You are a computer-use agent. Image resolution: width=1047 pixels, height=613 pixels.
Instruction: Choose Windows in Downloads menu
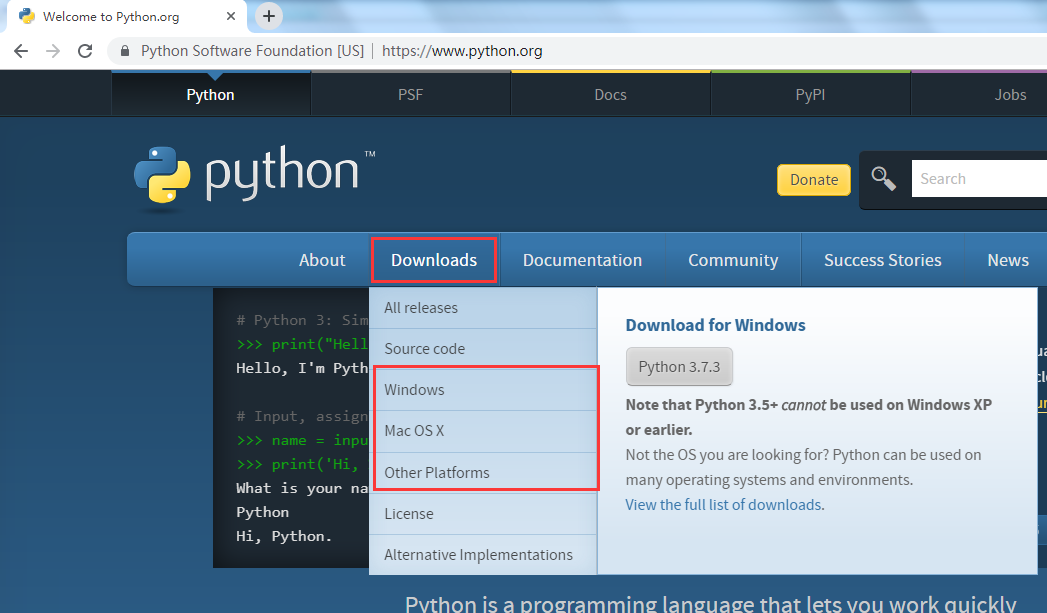[x=483, y=390]
